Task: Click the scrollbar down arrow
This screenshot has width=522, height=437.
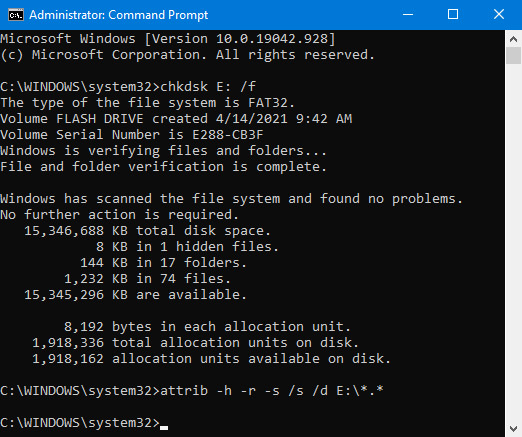Action: (513, 428)
